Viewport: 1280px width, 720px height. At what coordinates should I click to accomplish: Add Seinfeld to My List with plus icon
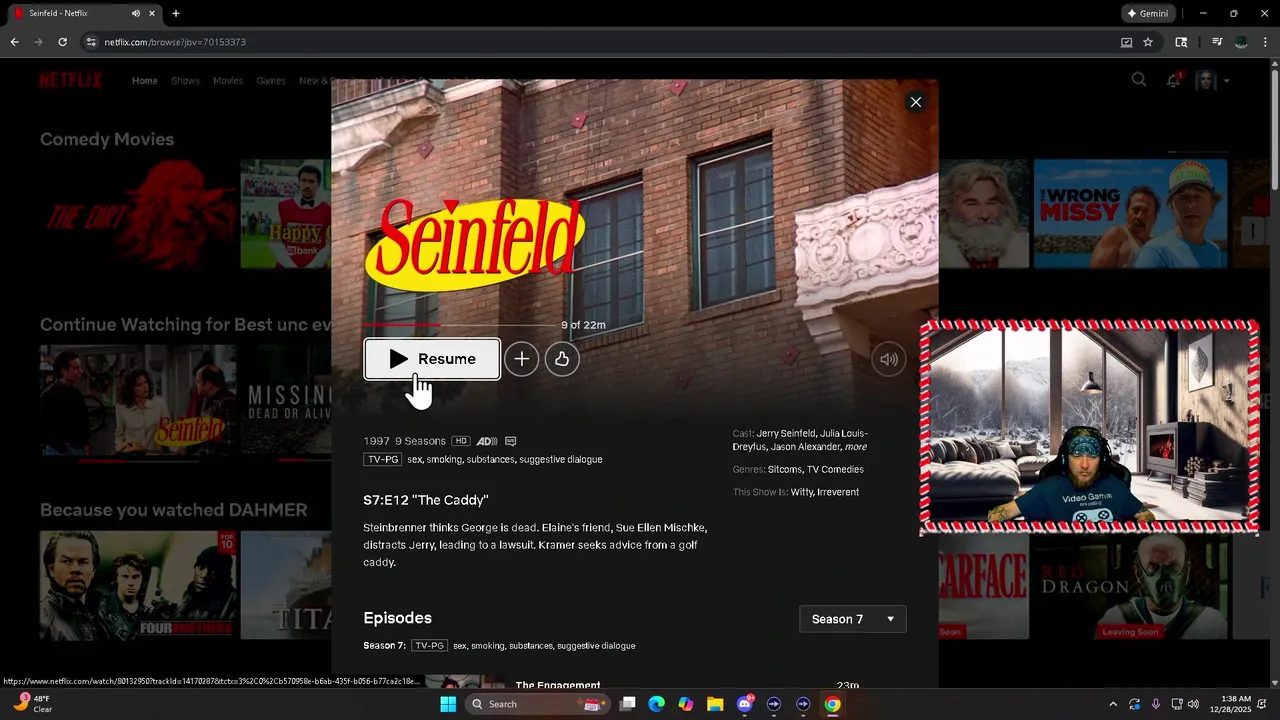click(x=521, y=359)
